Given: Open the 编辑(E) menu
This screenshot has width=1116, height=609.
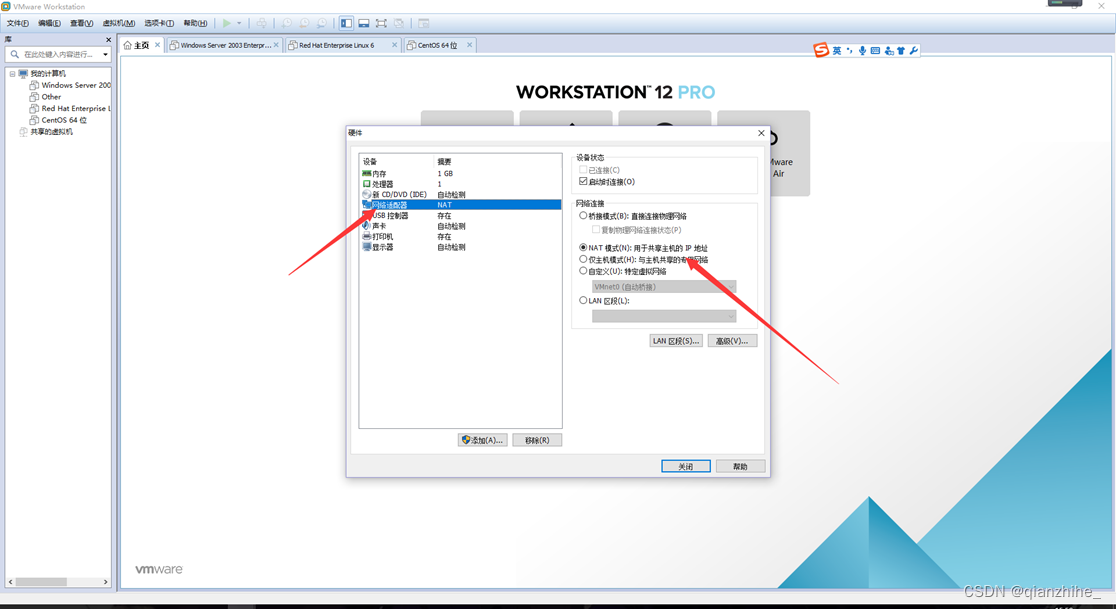Looking at the screenshot, I should (x=49, y=23).
